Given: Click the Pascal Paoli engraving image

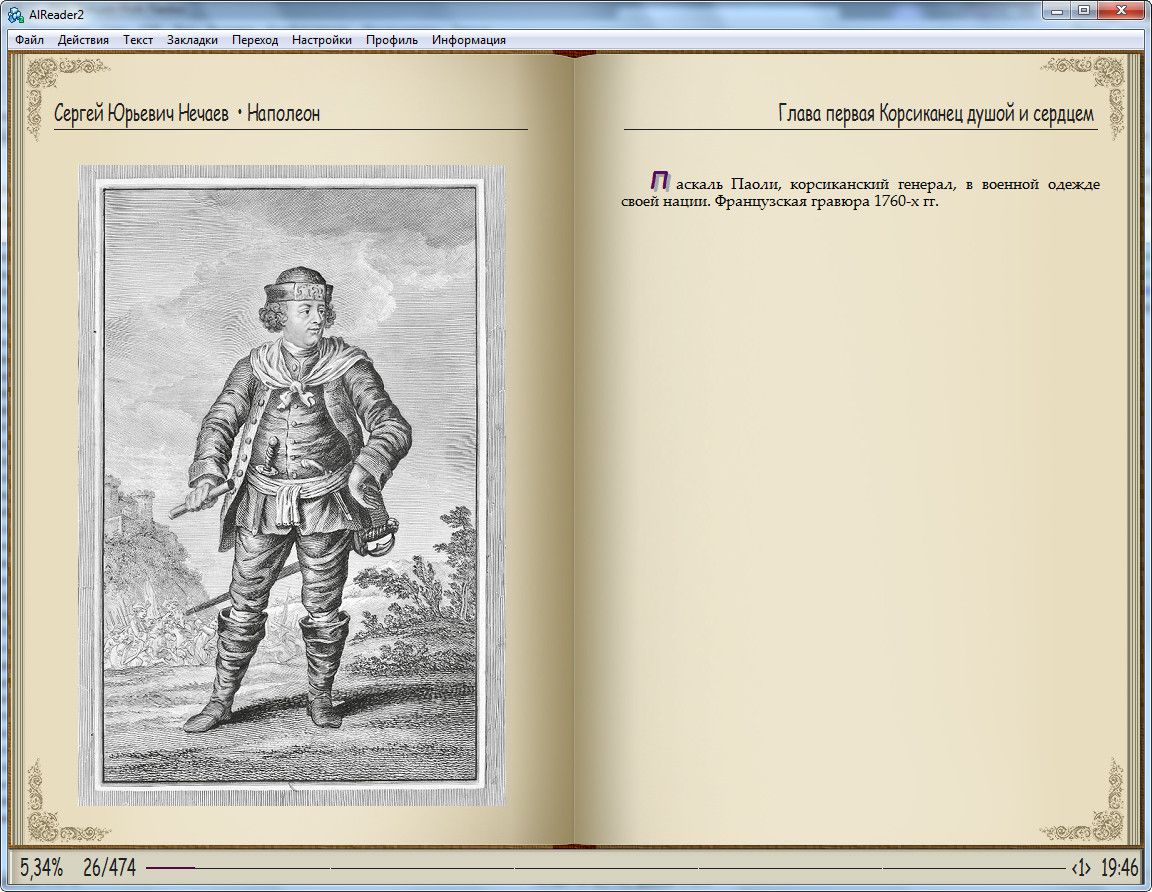Looking at the screenshot, I should pyautogui.click(x=292, y=485).
